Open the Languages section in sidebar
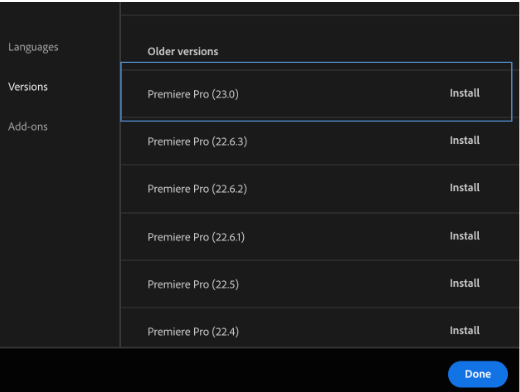This screenshot has height=392, width=520. [x=33, y=47]
